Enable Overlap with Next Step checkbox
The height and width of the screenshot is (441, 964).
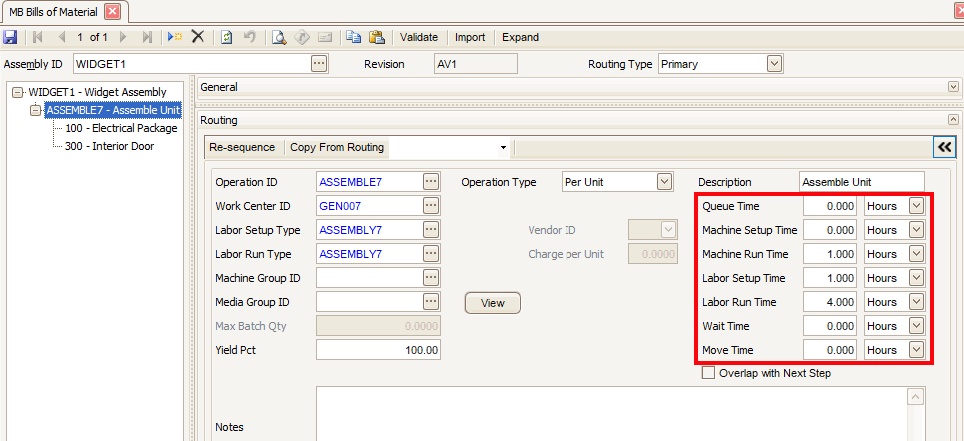(x=709, y=373)
